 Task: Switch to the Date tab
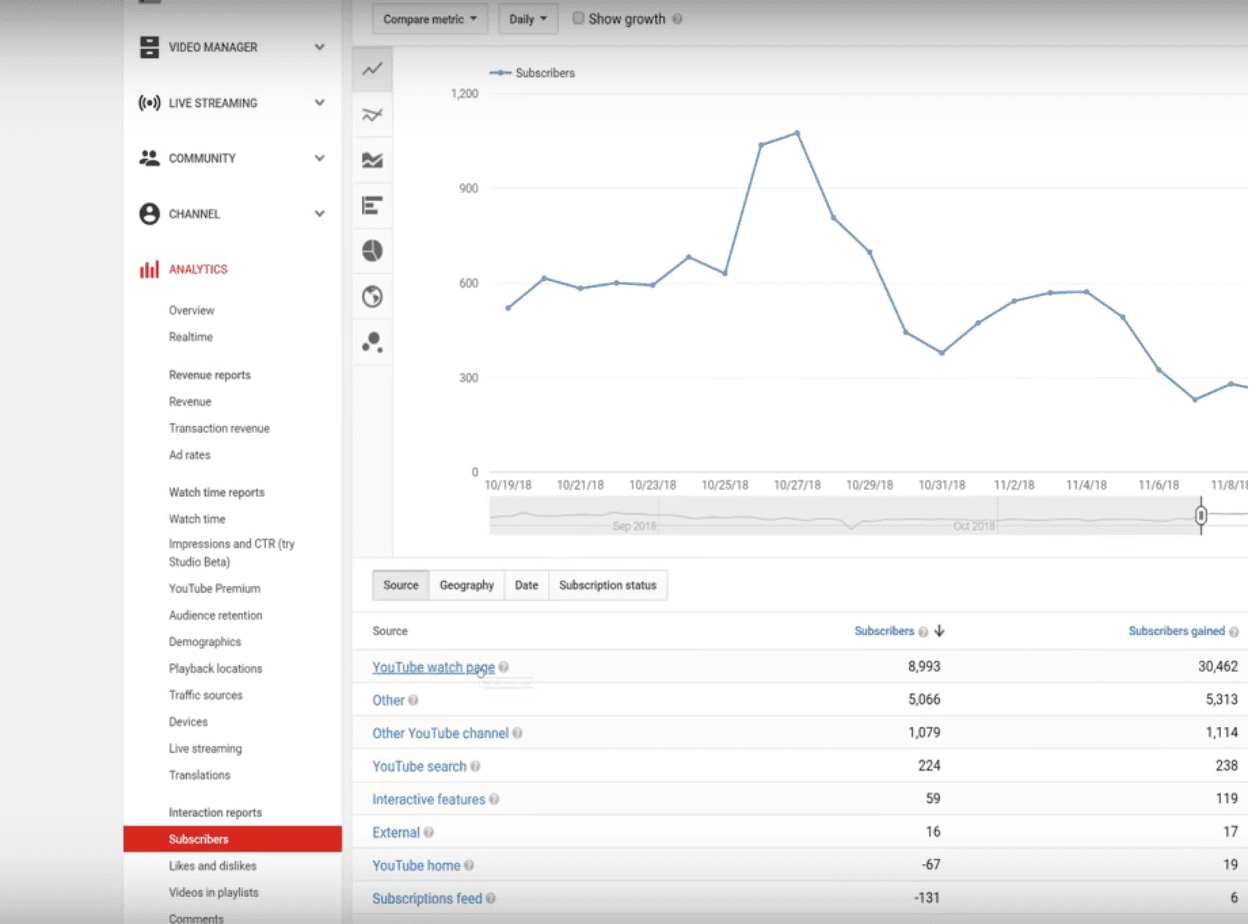(x=526, y=585)
